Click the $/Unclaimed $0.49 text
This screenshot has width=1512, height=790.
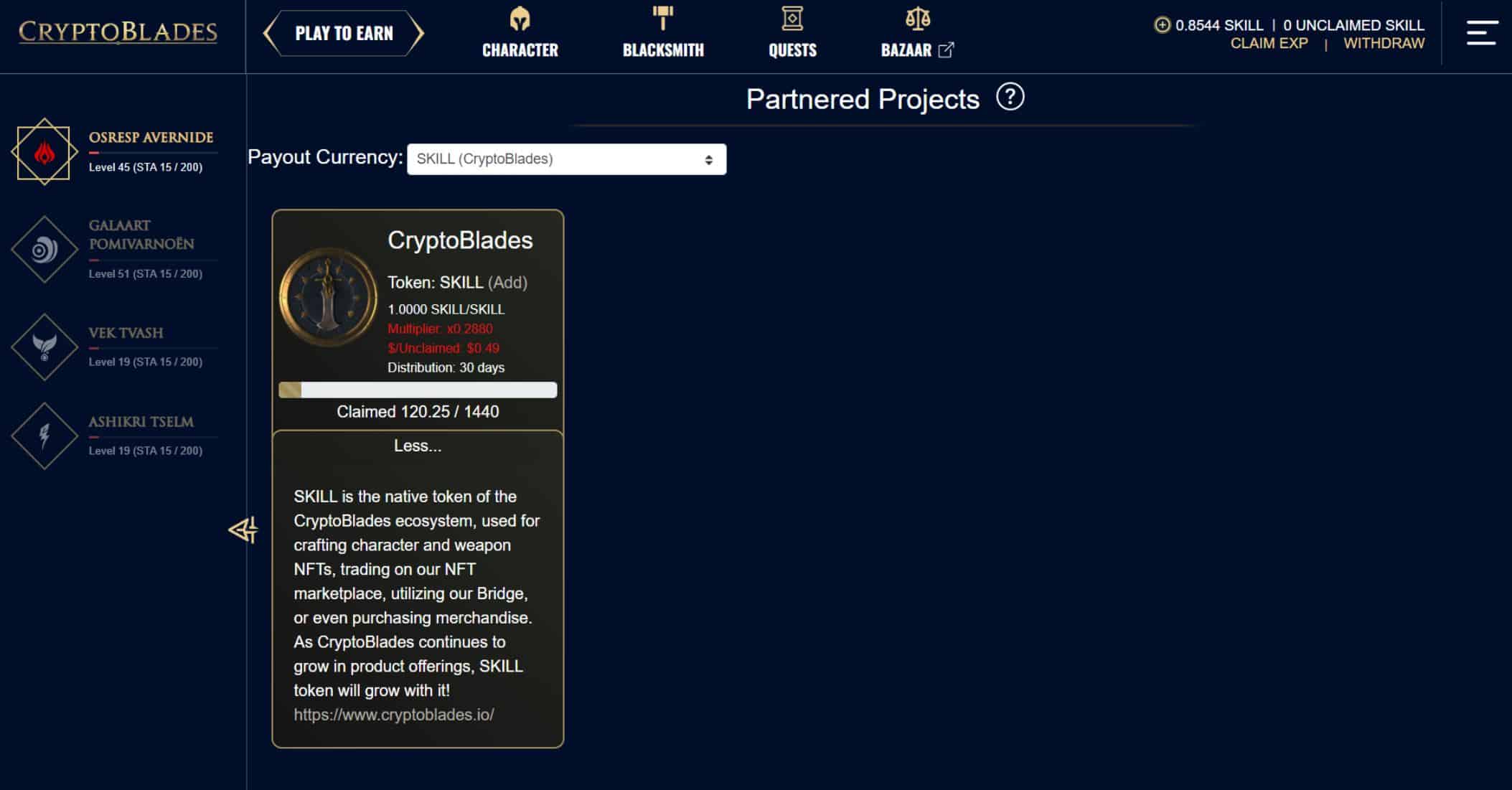coord(443,348)
